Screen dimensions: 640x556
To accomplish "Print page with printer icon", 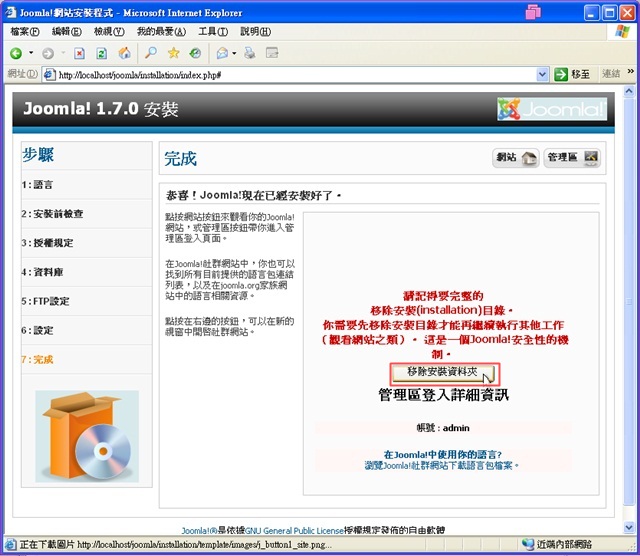I will (250, 53).
